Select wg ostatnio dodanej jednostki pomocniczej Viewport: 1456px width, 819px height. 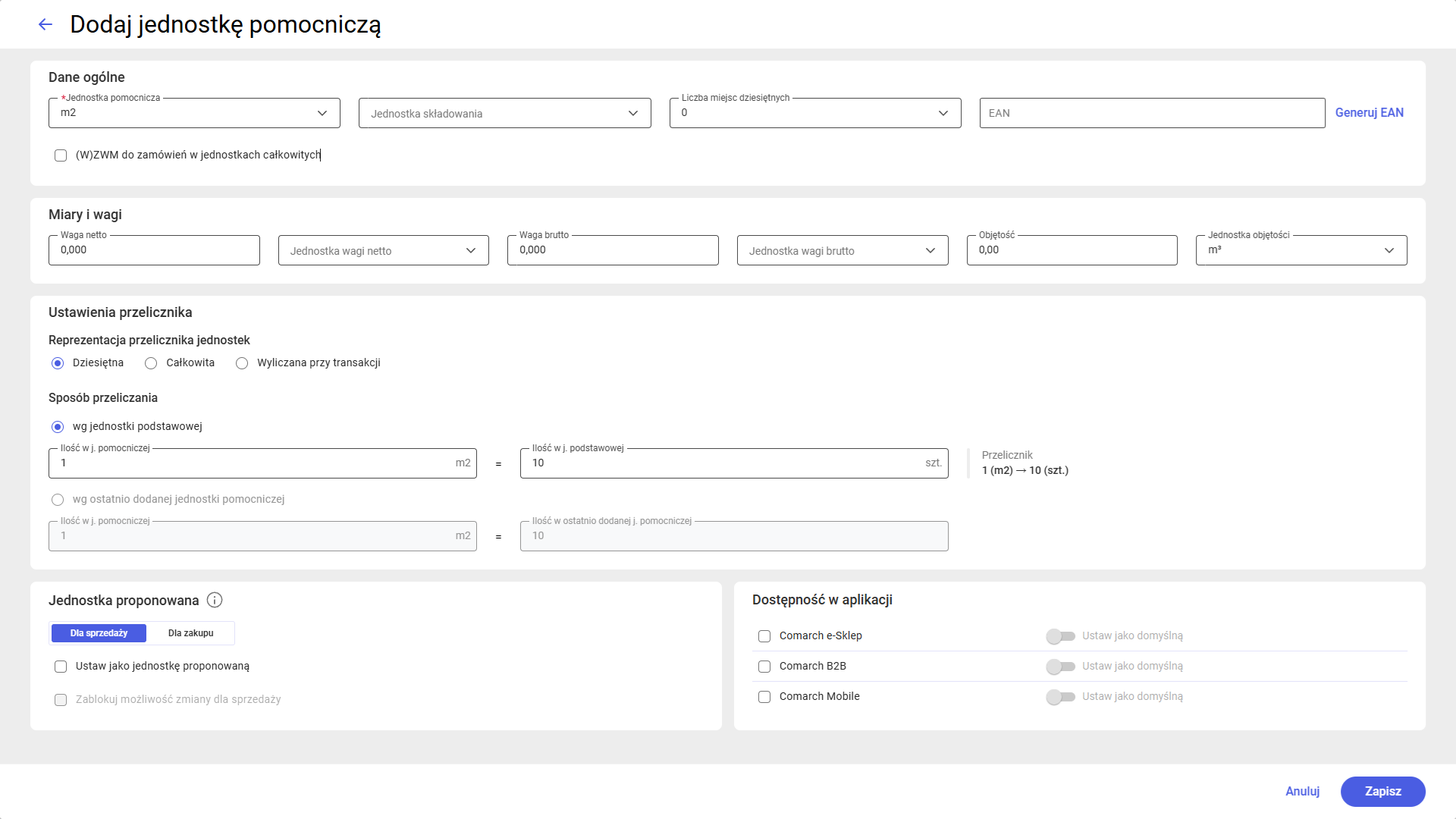(58, 500)
